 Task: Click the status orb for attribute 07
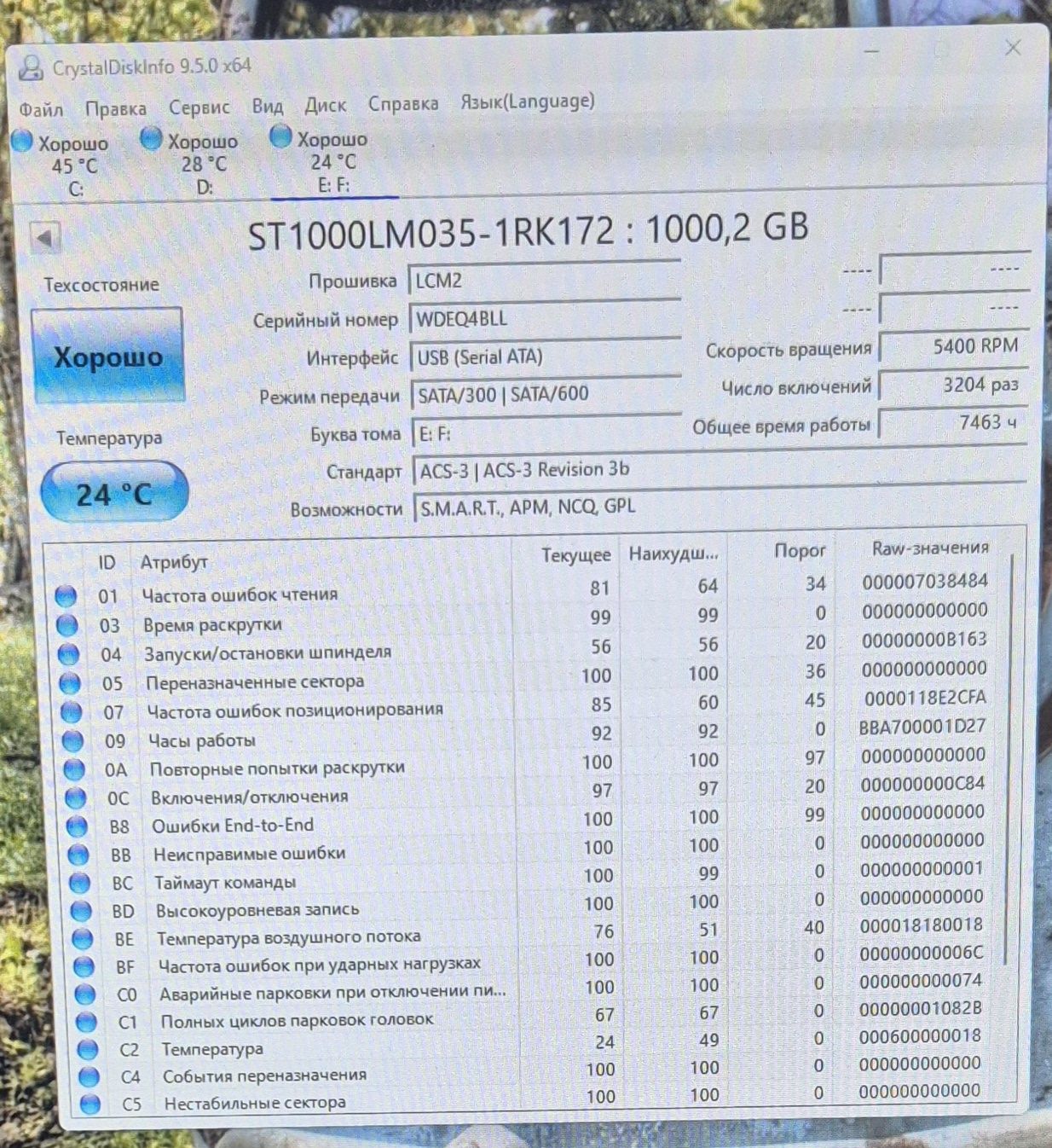pos(72,712)
